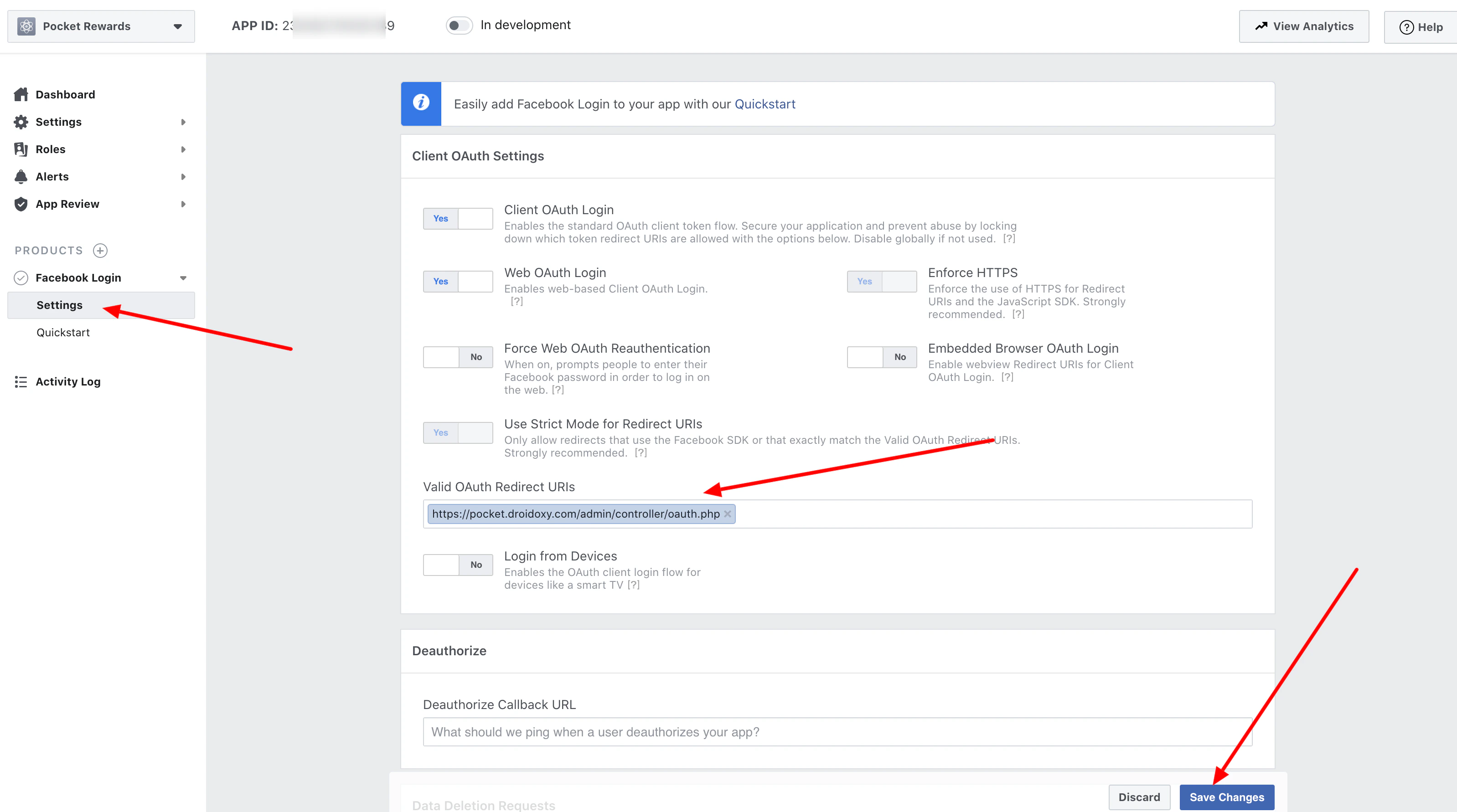Image resolution: width=1457 pixels, height=812 pixels.
Task: Open Embedded Browser OAuth Login help [?]
Action: (1007, 377)
